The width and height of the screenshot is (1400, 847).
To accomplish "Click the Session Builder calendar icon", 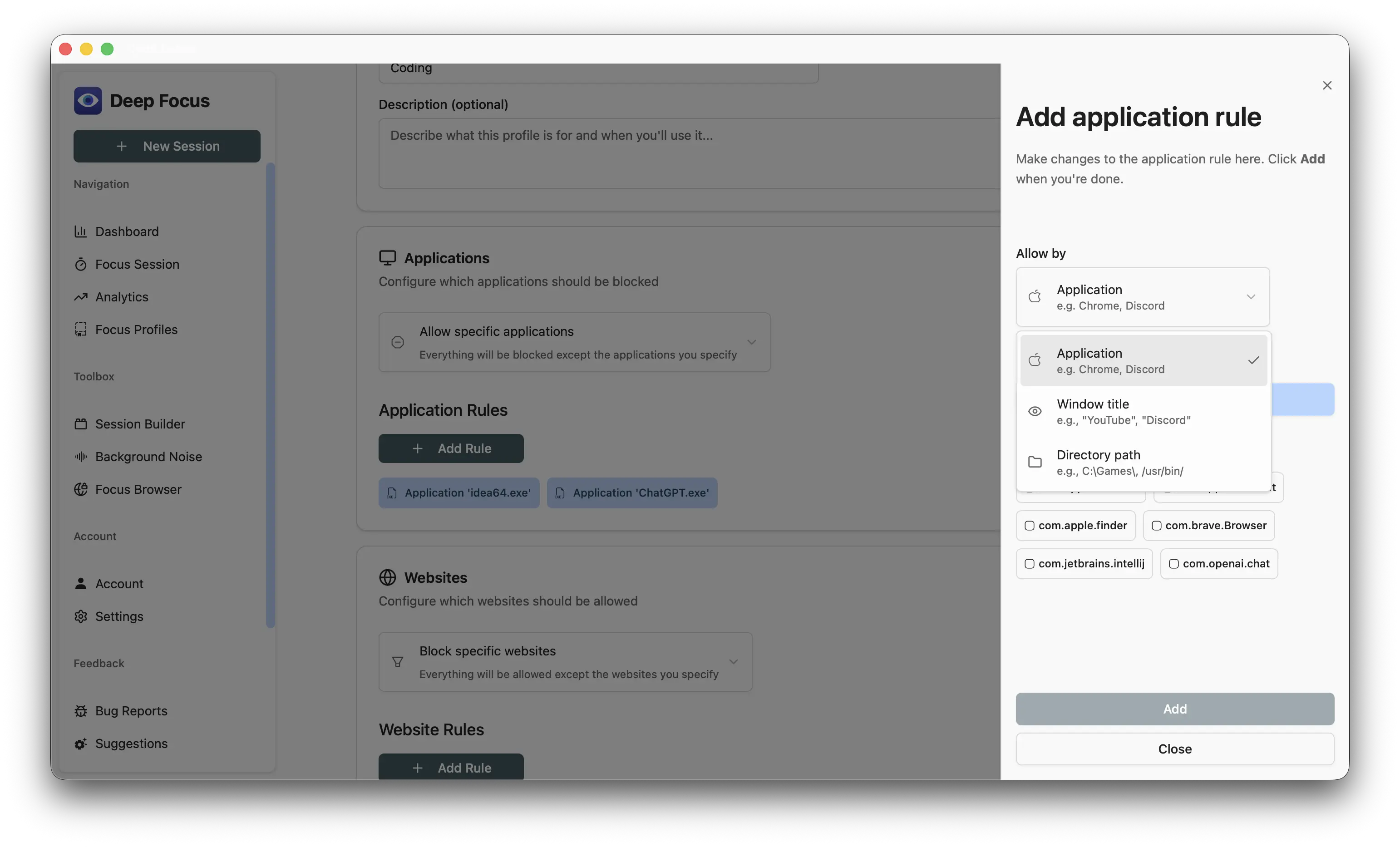I will [81, 424].
